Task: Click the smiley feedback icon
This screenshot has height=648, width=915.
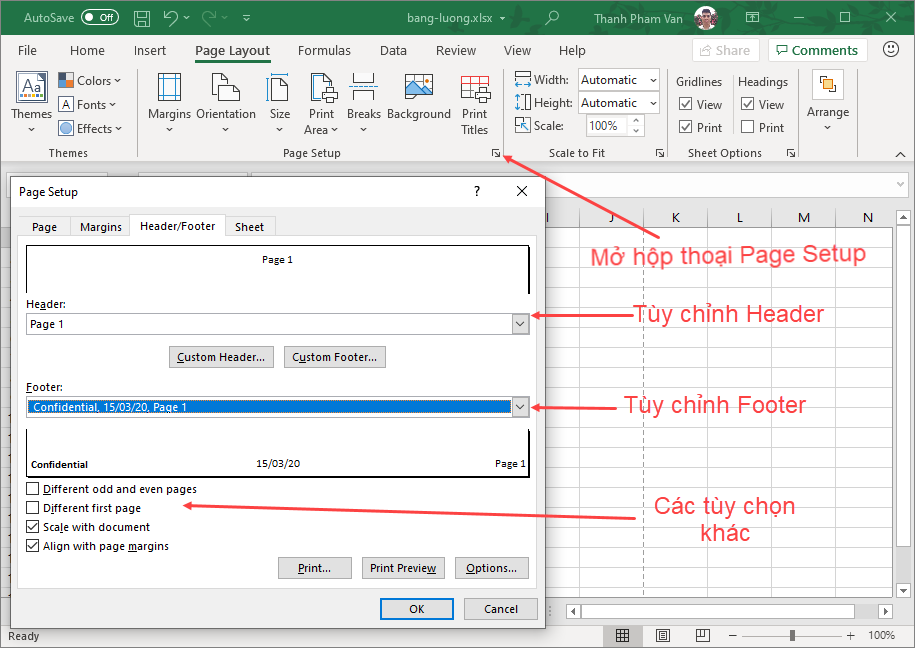Action: (x=890, y=50)
